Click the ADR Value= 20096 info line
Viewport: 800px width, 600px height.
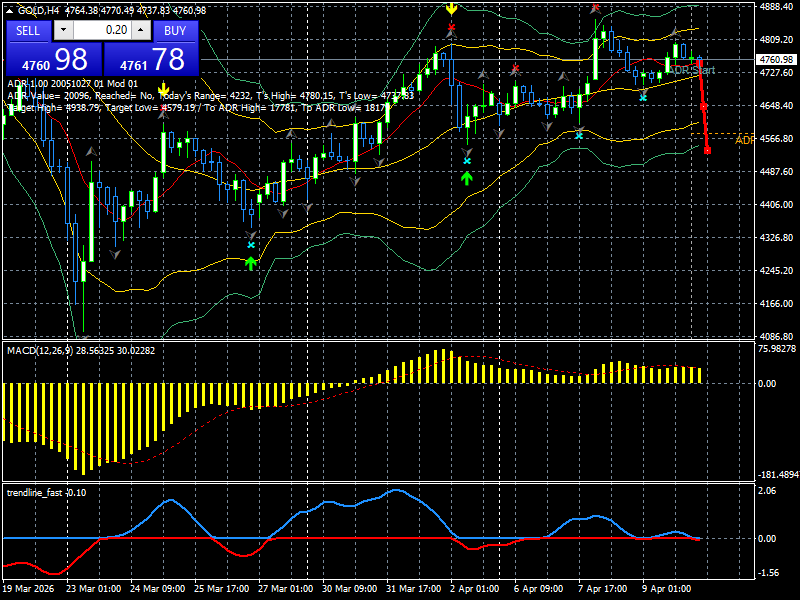tap(210, 95)
